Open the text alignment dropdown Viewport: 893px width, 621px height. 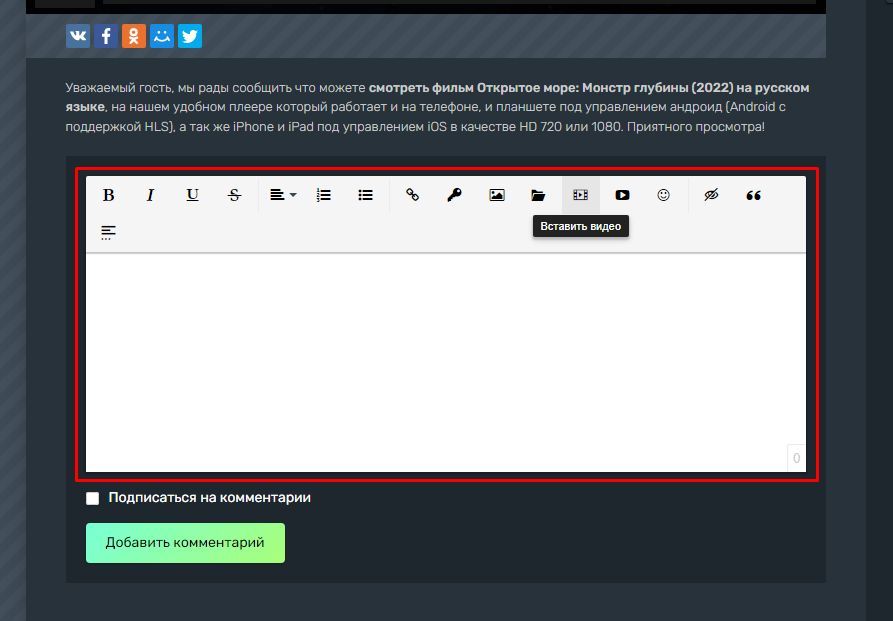tap(282, 195)
